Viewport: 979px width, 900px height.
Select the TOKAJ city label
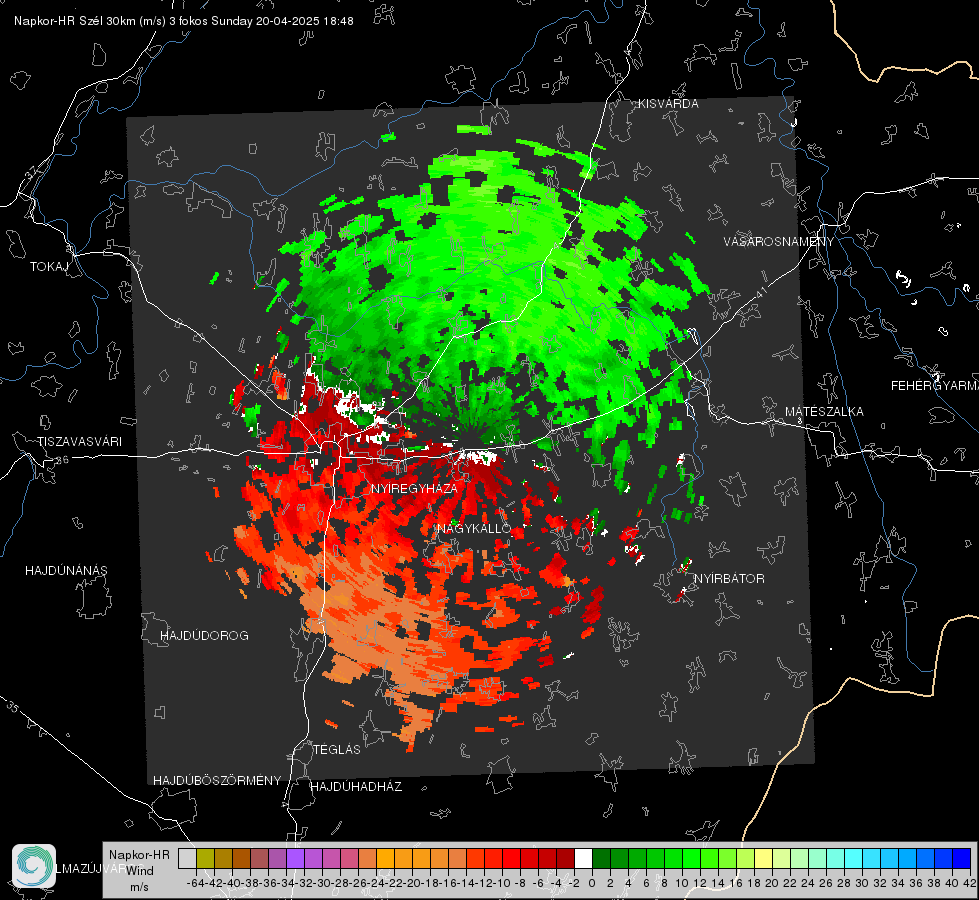(49, 267)
